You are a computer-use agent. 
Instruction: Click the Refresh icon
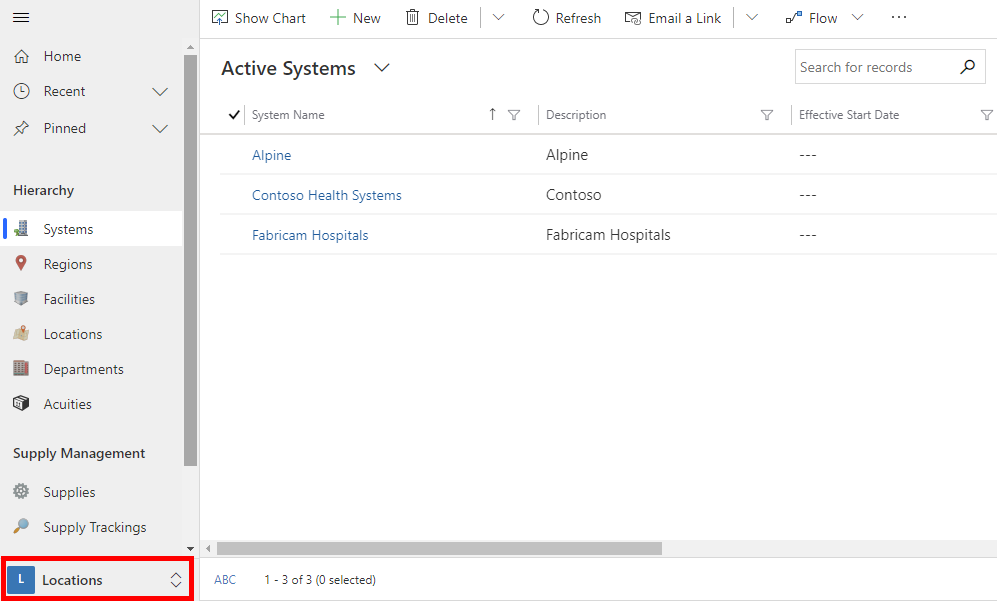coord(540,18)
